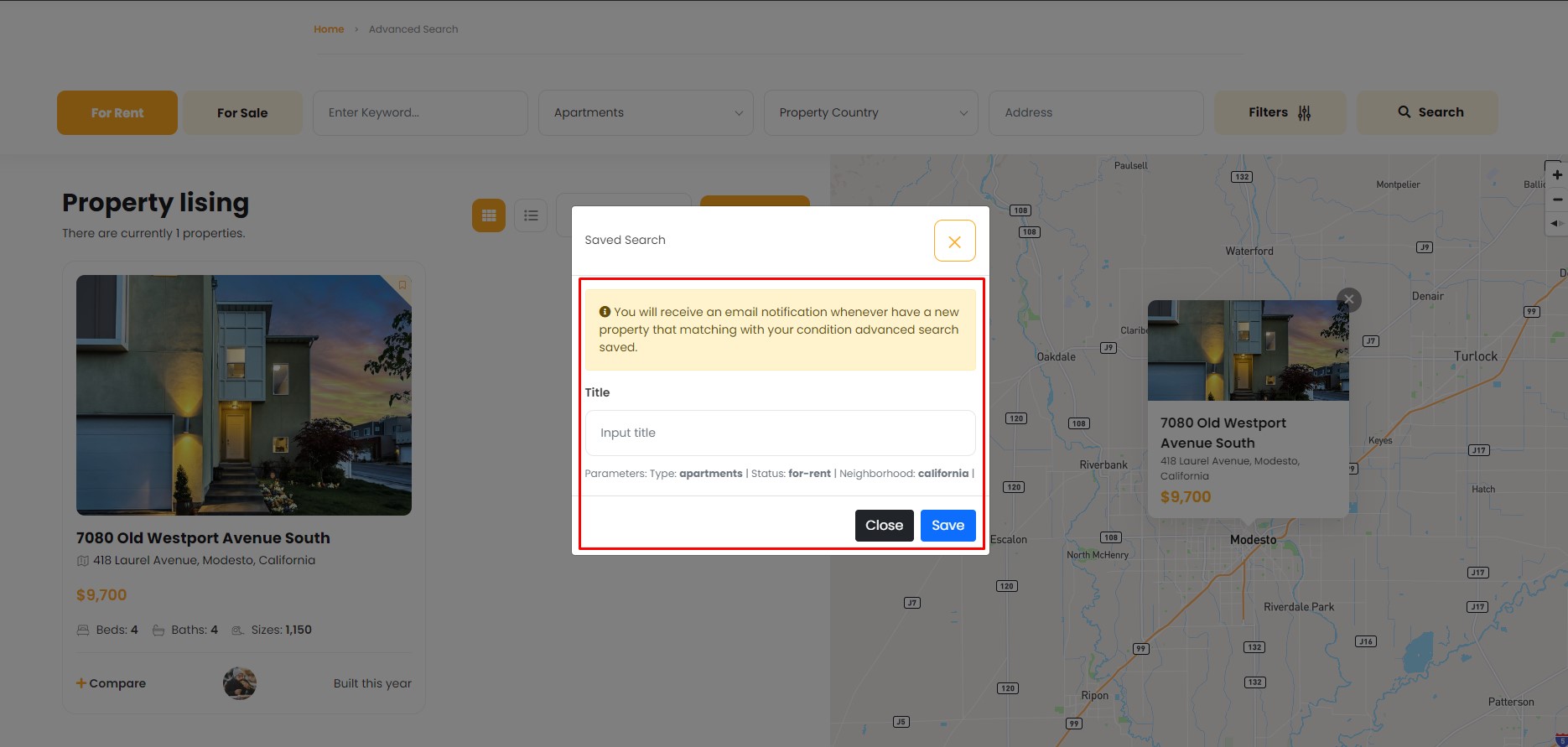Add the property to Compare
1568x747 pixels.
tap(111, 683)
